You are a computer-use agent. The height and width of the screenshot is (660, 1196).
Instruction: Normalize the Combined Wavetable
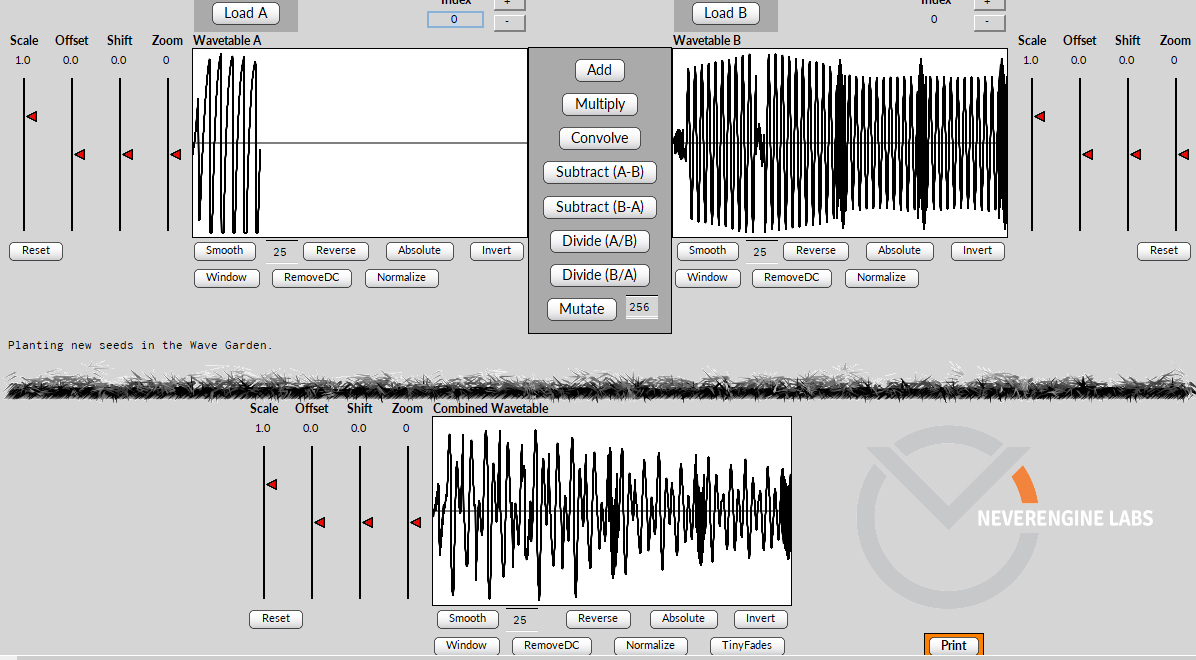(x=650, y=646)
